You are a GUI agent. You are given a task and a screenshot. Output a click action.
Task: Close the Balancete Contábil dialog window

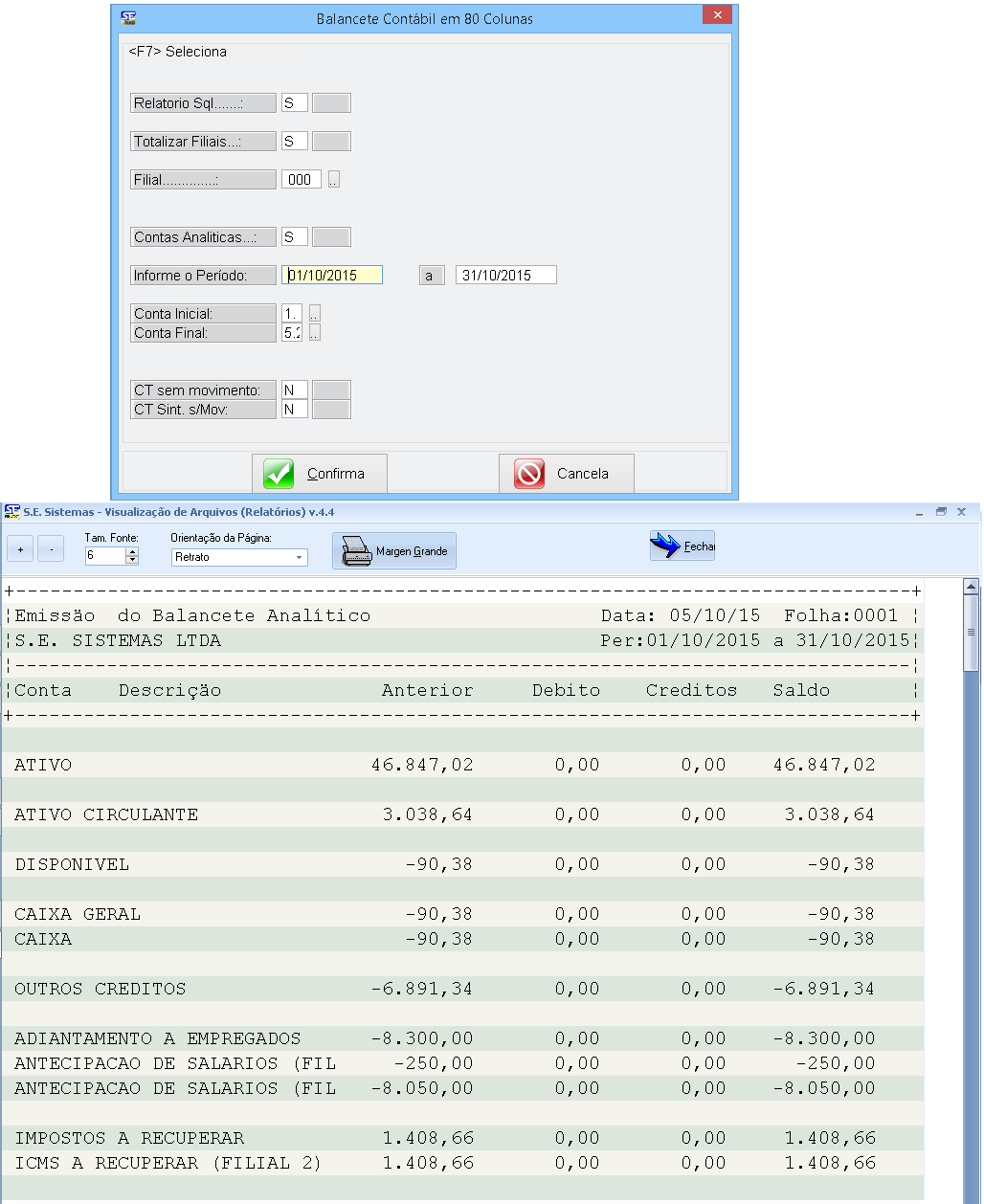[x=716, y=17]
